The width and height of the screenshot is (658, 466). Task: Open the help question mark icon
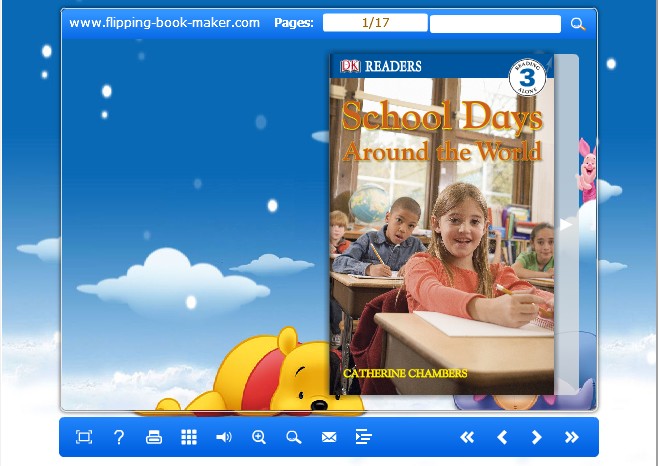point(119,437)
